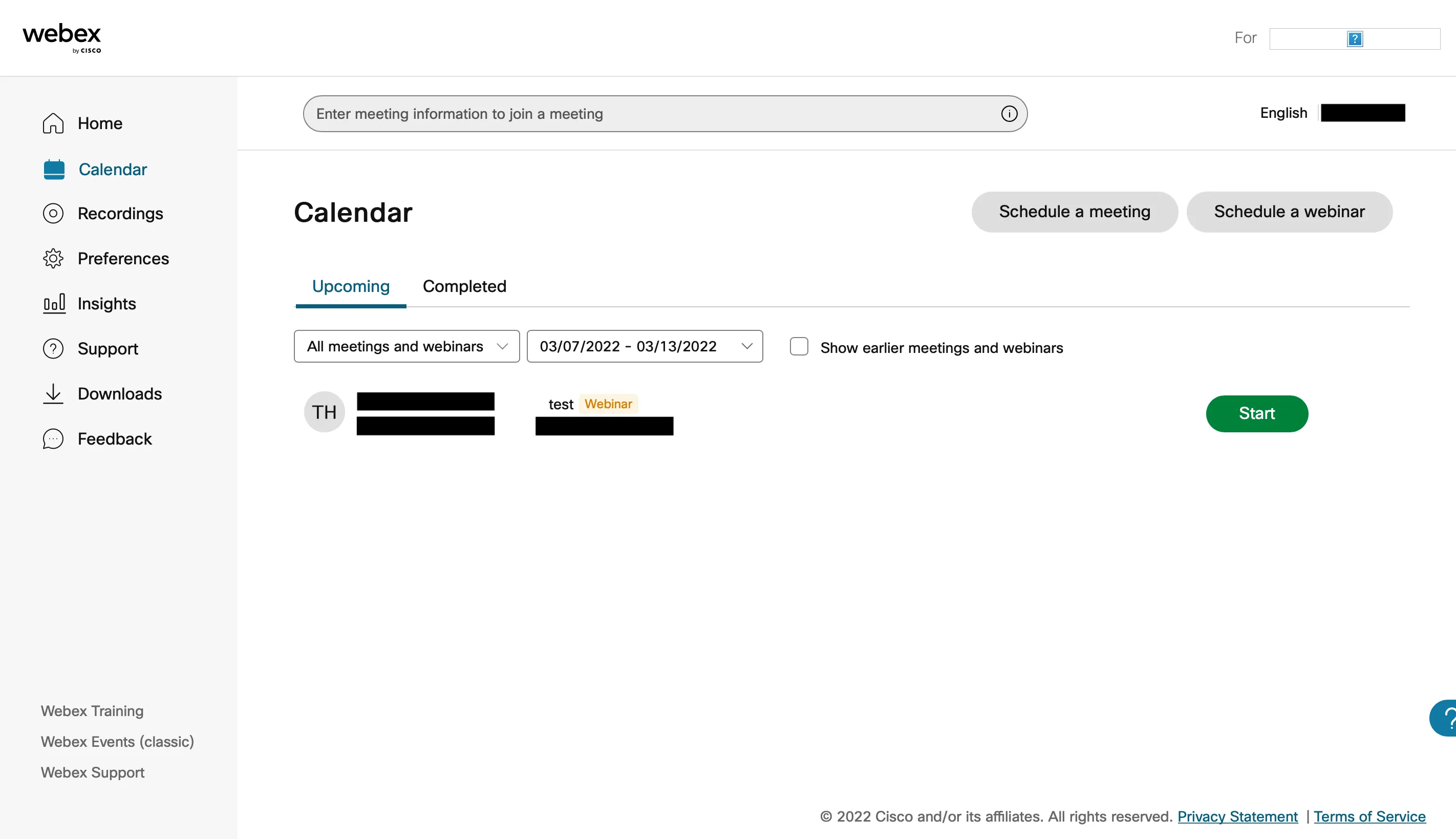The image size is (1456, 839).
Task: Click Schedule a meeting button
Action: pos(1075,211)
